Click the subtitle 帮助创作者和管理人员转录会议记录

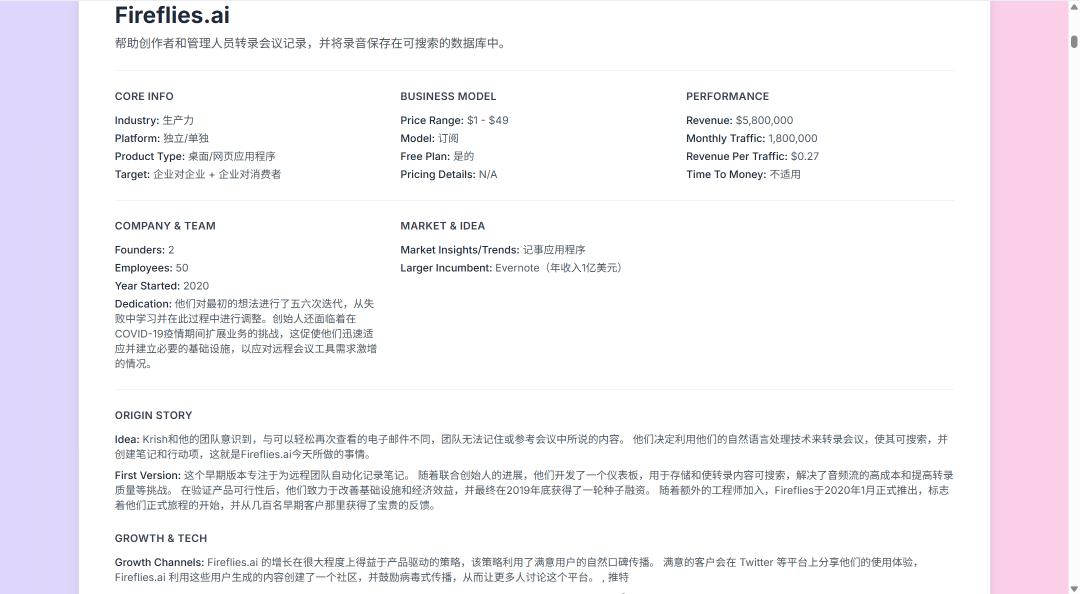[x=312, y=43]
